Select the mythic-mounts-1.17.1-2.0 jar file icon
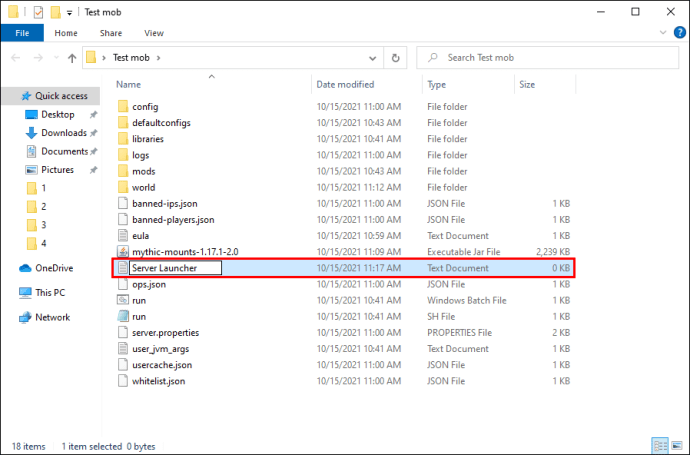 pyautogui.click(x=123, y=252)
